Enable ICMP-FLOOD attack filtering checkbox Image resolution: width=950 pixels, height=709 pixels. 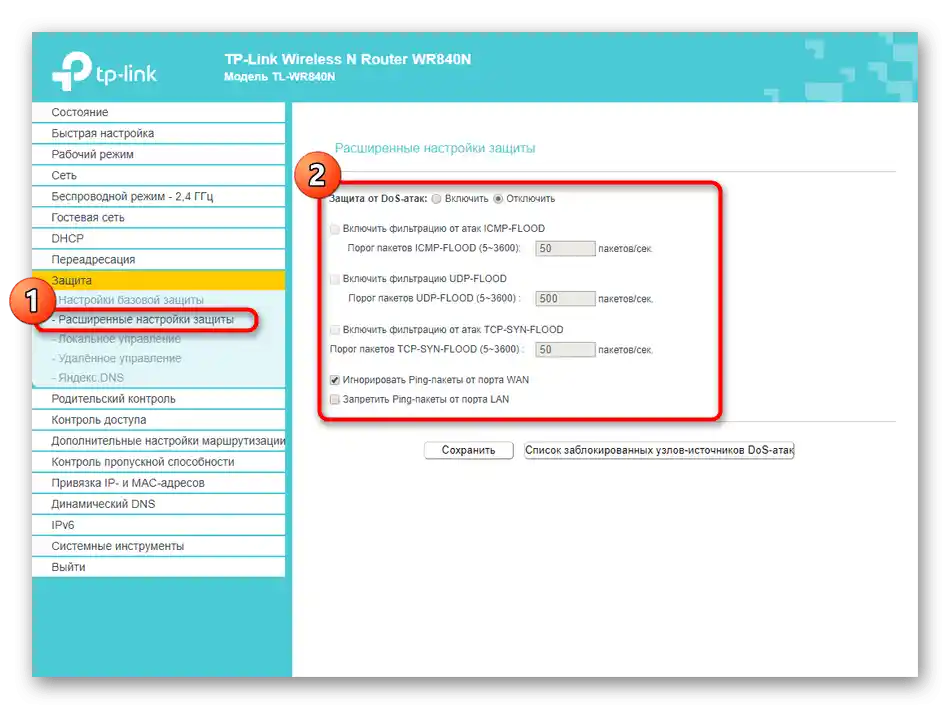pyautogui.click(x=334, y=228)
